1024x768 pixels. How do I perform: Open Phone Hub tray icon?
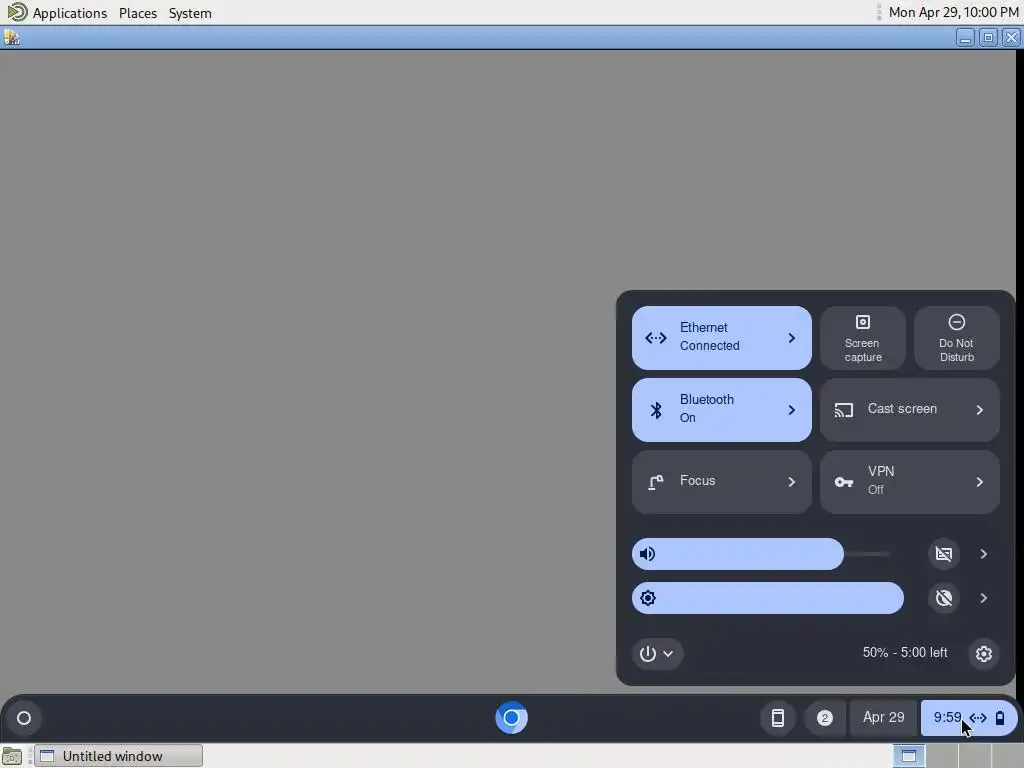[777, 718]
